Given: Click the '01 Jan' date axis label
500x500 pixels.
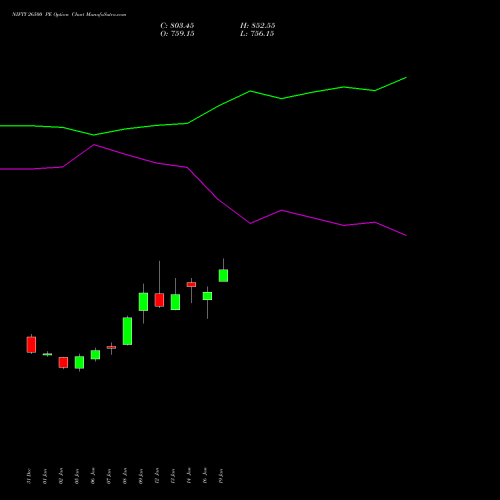Looking at the screenshot, I should pyautogui.click(x=45, y=476).
